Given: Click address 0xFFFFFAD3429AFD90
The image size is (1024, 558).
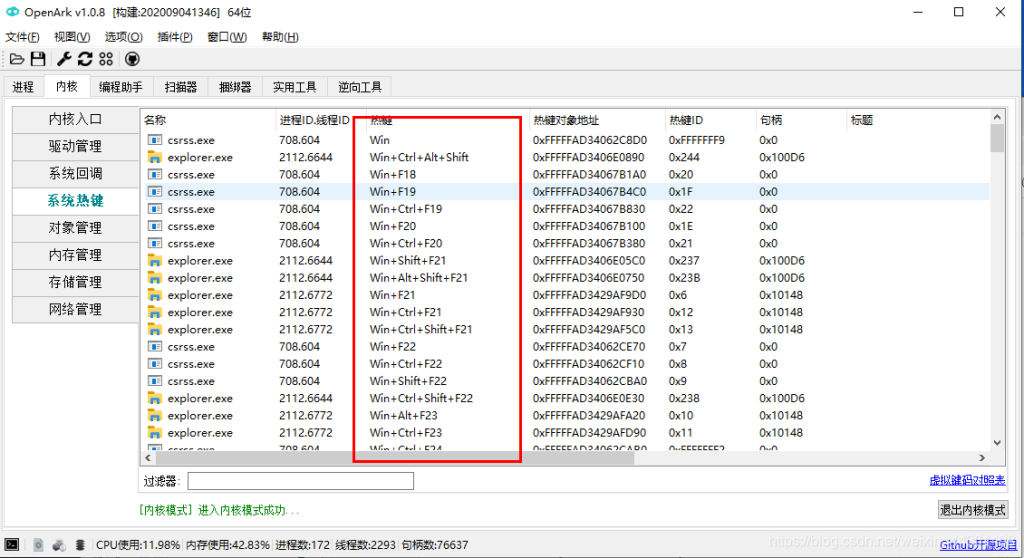Looking at the screenshot, I should 589,433.
